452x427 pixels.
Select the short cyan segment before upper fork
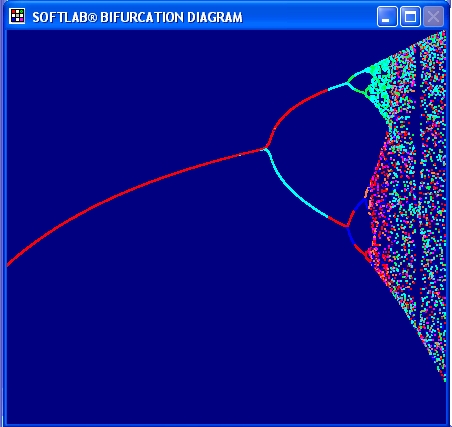[x=337, y=87]
